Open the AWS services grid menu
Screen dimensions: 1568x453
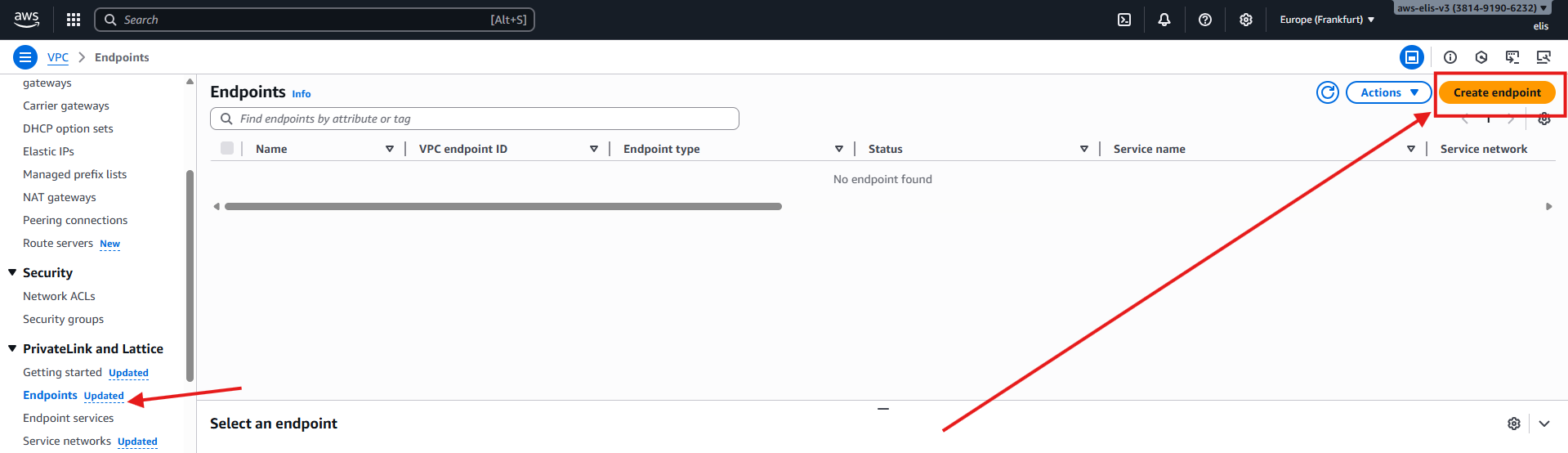[x=74, y=20]
